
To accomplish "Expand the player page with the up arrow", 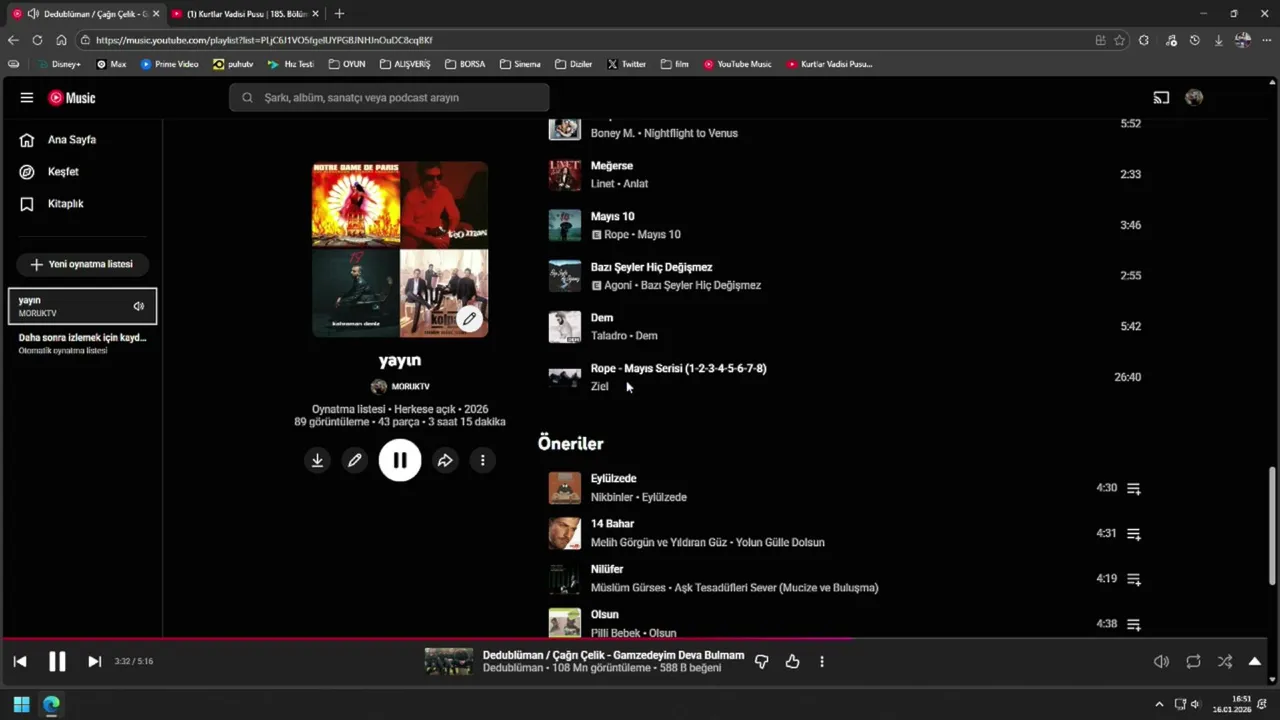I will (1255, 661).
